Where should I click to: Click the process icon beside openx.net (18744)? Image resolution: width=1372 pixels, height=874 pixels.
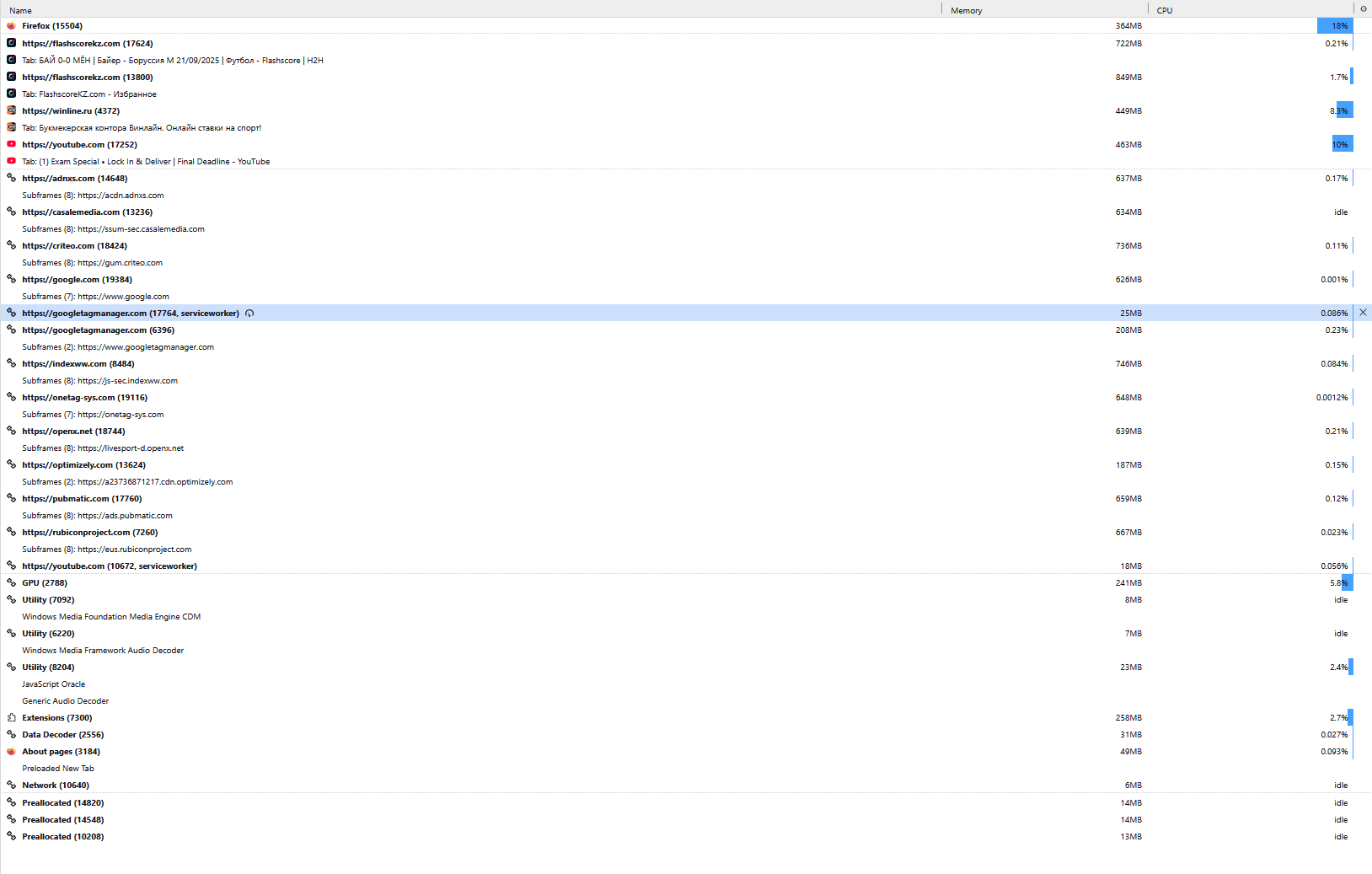(x=11, y=431)
